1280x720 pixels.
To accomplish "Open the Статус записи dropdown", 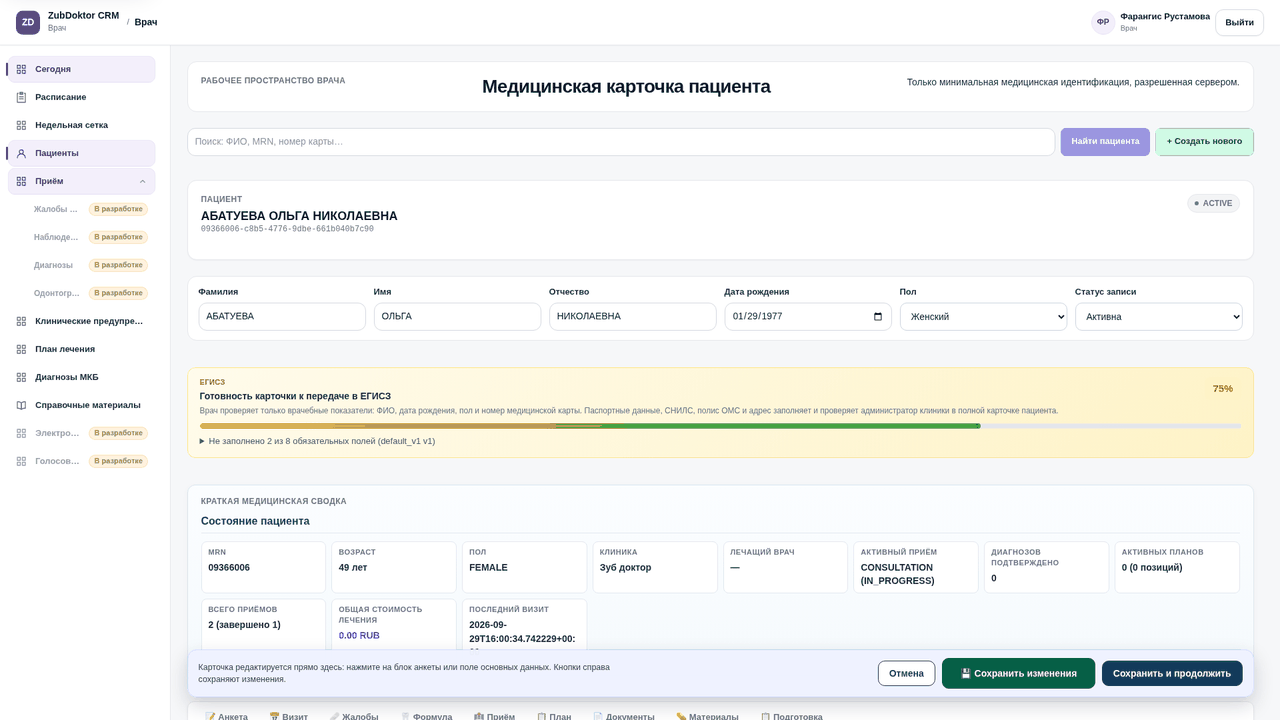I will 1158,317.
